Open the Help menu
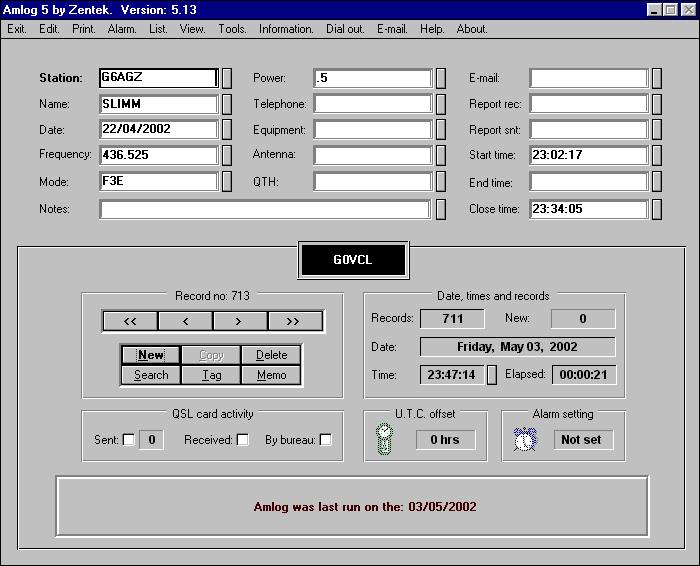Viewport: 700px width, 566px height. (x=432, y=29)
